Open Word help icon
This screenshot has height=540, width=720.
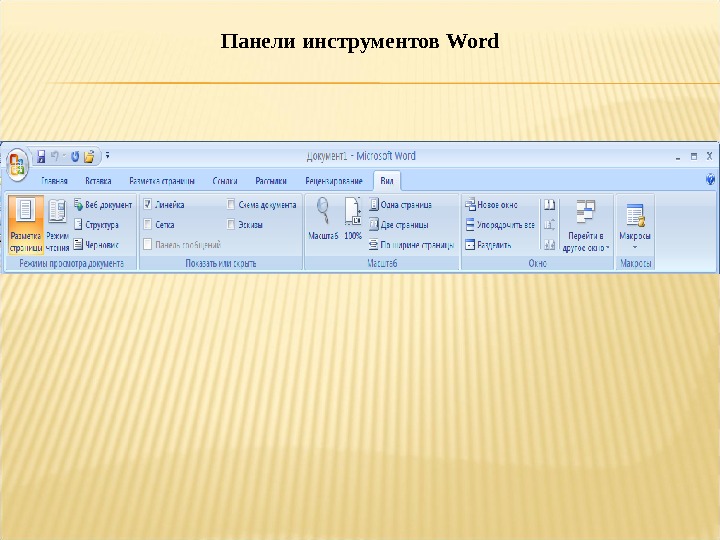710,179
